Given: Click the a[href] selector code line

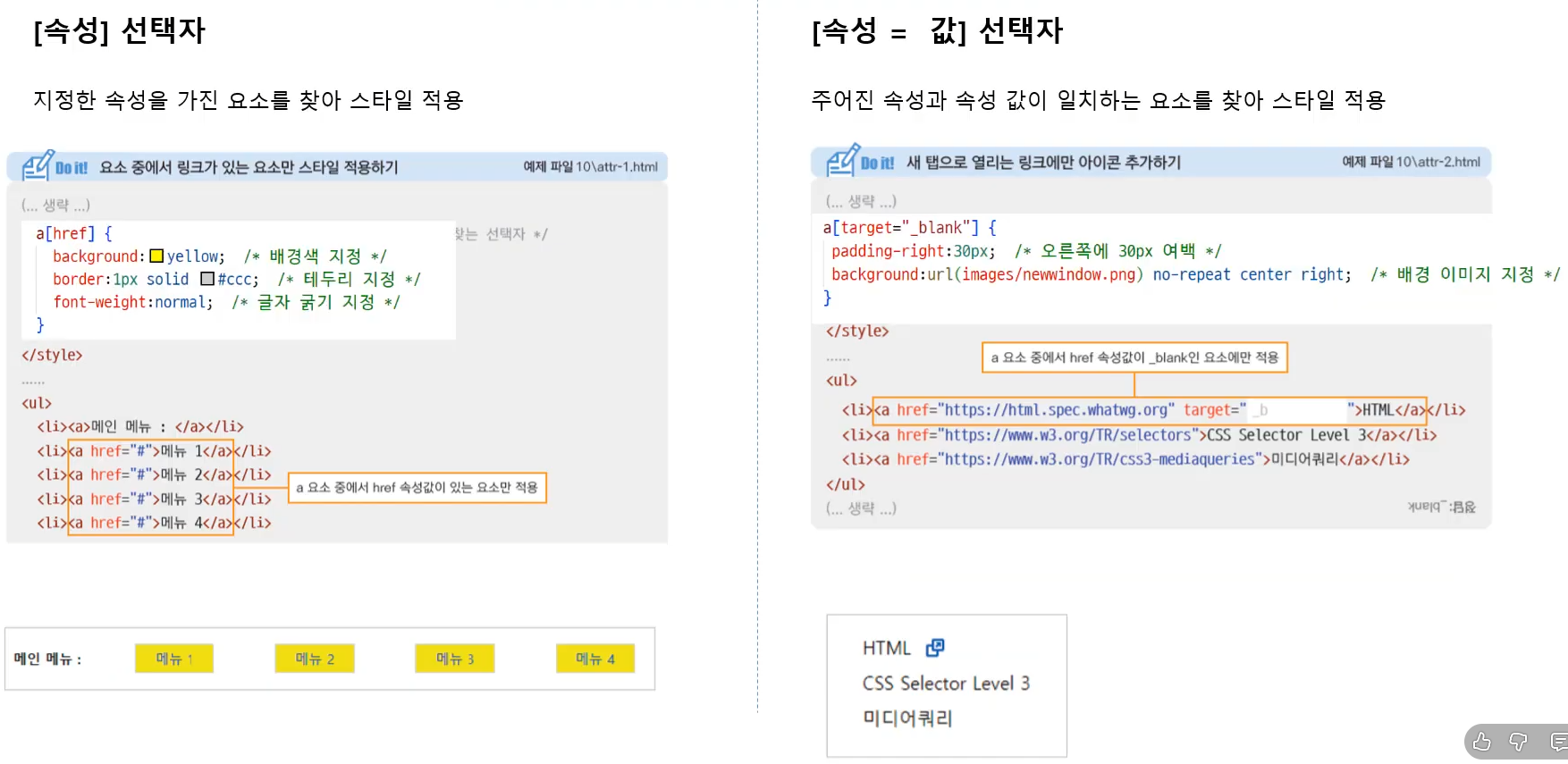Looking at the screenshot, I should tap(73, 233).
